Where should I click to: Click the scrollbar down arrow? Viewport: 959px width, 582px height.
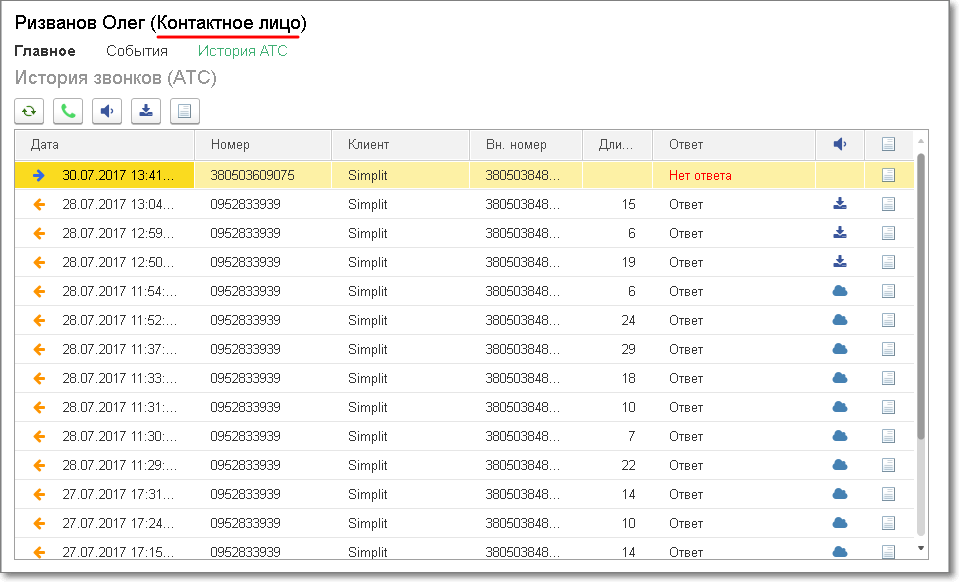point(921,549)
